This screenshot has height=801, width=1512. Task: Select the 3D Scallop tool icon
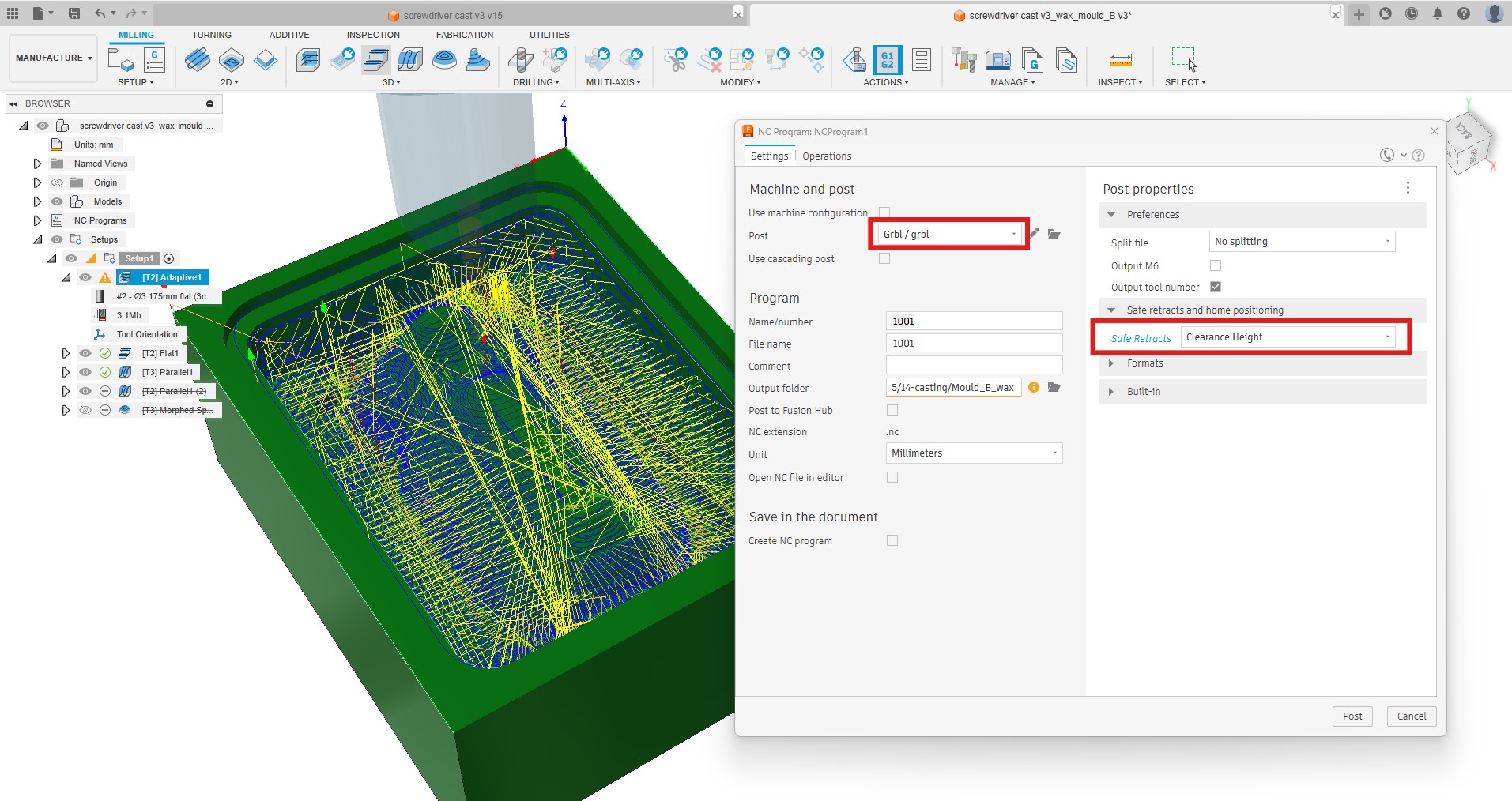click(x=444, y=60)
